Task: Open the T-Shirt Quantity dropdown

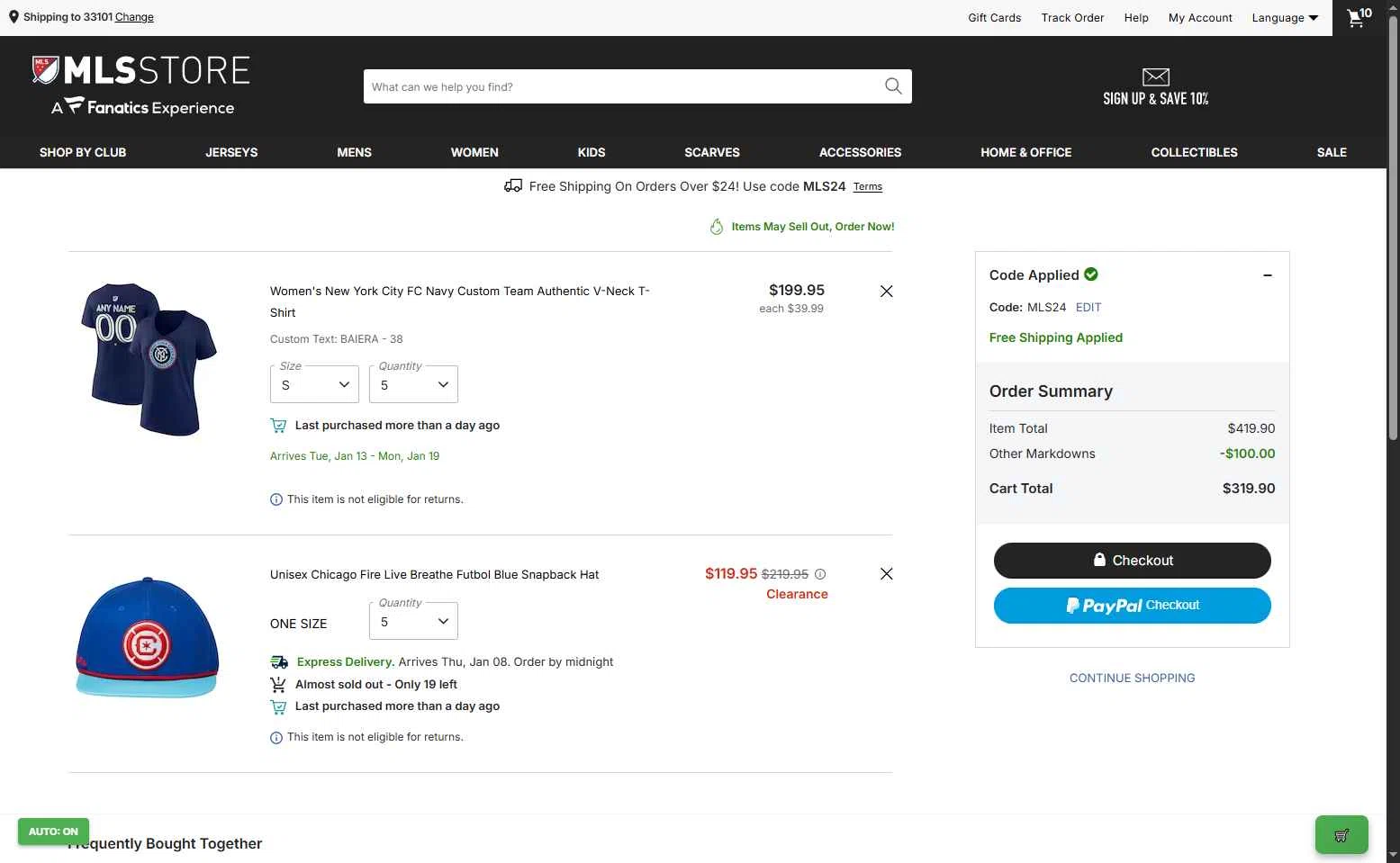Action: click(x=413, y=384)
